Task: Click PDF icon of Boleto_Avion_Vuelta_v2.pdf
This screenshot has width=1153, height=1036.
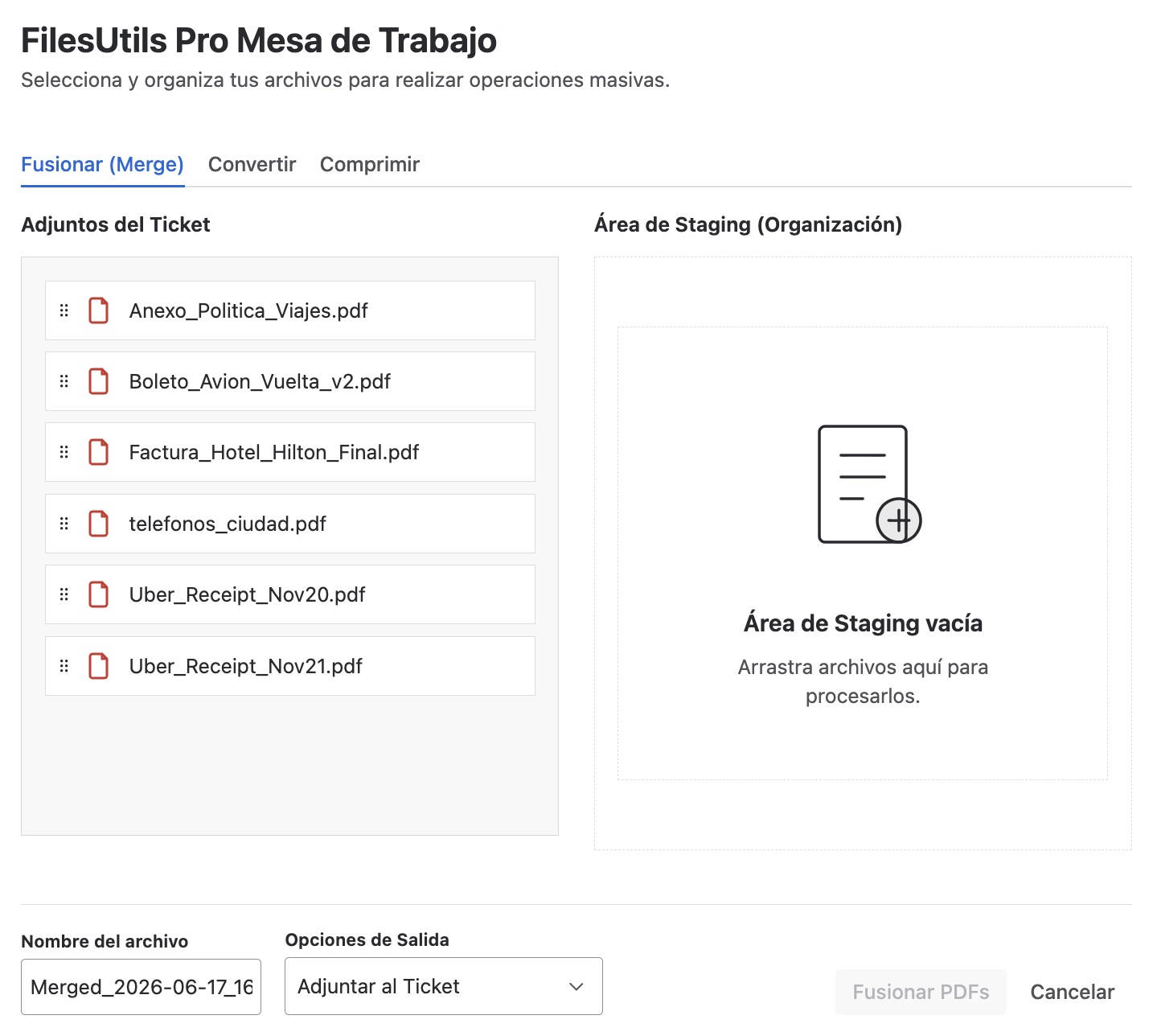Action: 99,381
